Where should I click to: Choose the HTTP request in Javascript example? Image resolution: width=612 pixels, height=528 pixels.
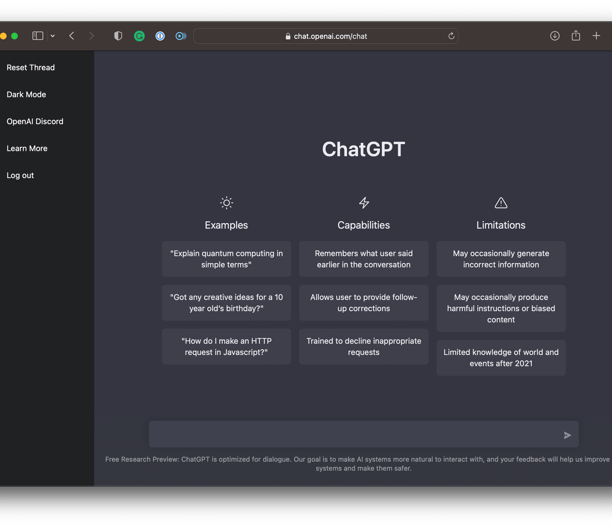pos(226,346)
